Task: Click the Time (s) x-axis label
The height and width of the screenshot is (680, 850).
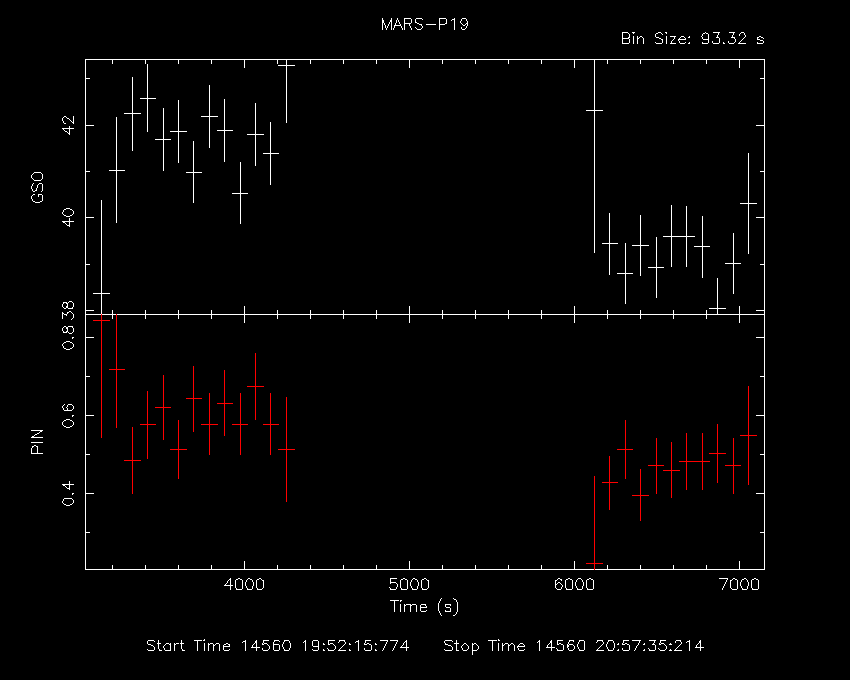Action: click(424, 606)
